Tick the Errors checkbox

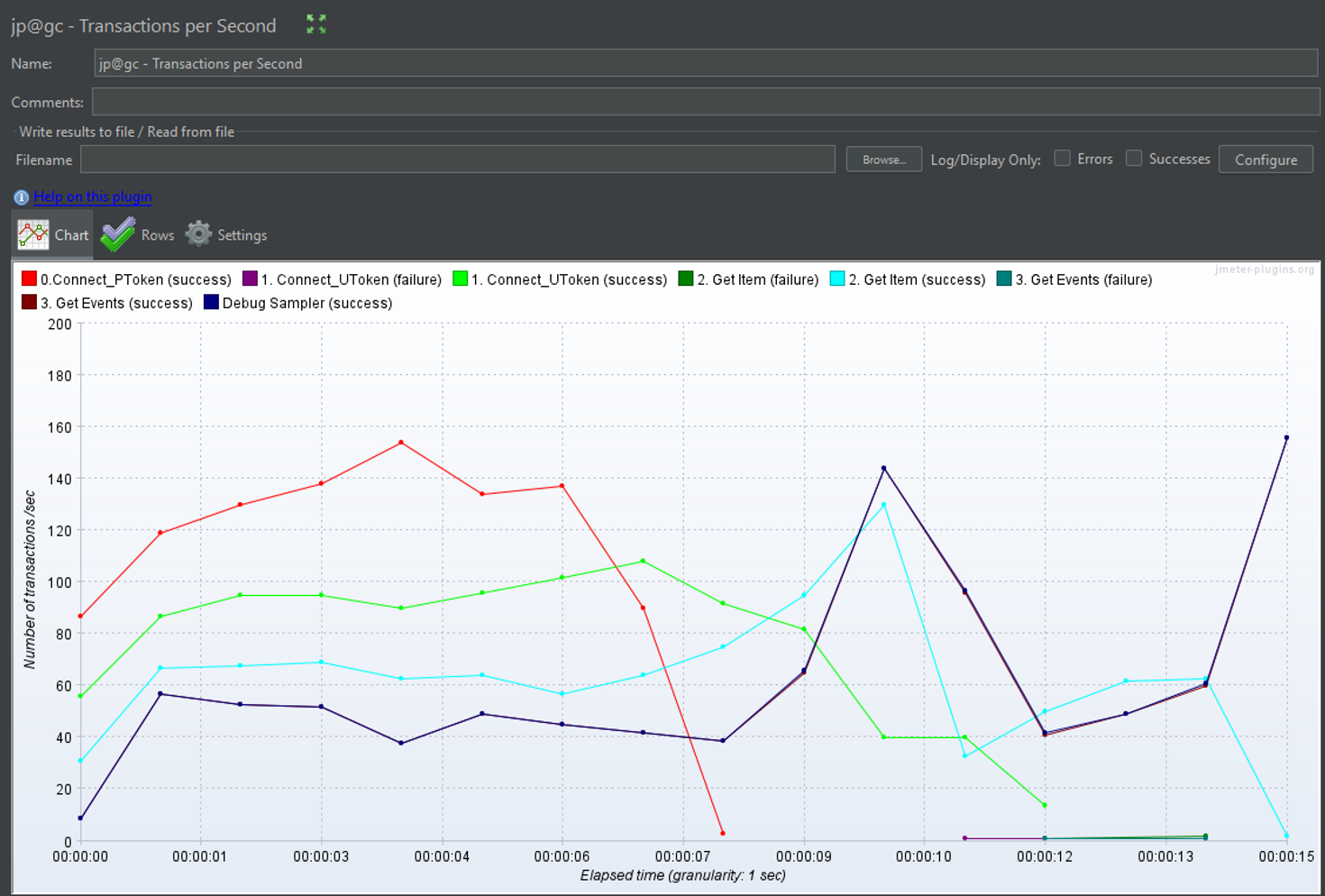click(x=1063, y=158)
